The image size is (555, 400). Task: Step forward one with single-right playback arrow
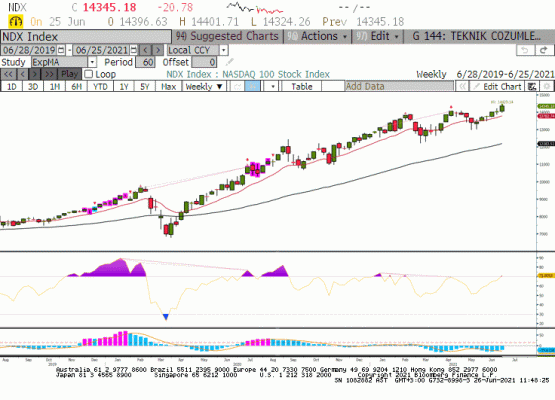coord(35,74)
